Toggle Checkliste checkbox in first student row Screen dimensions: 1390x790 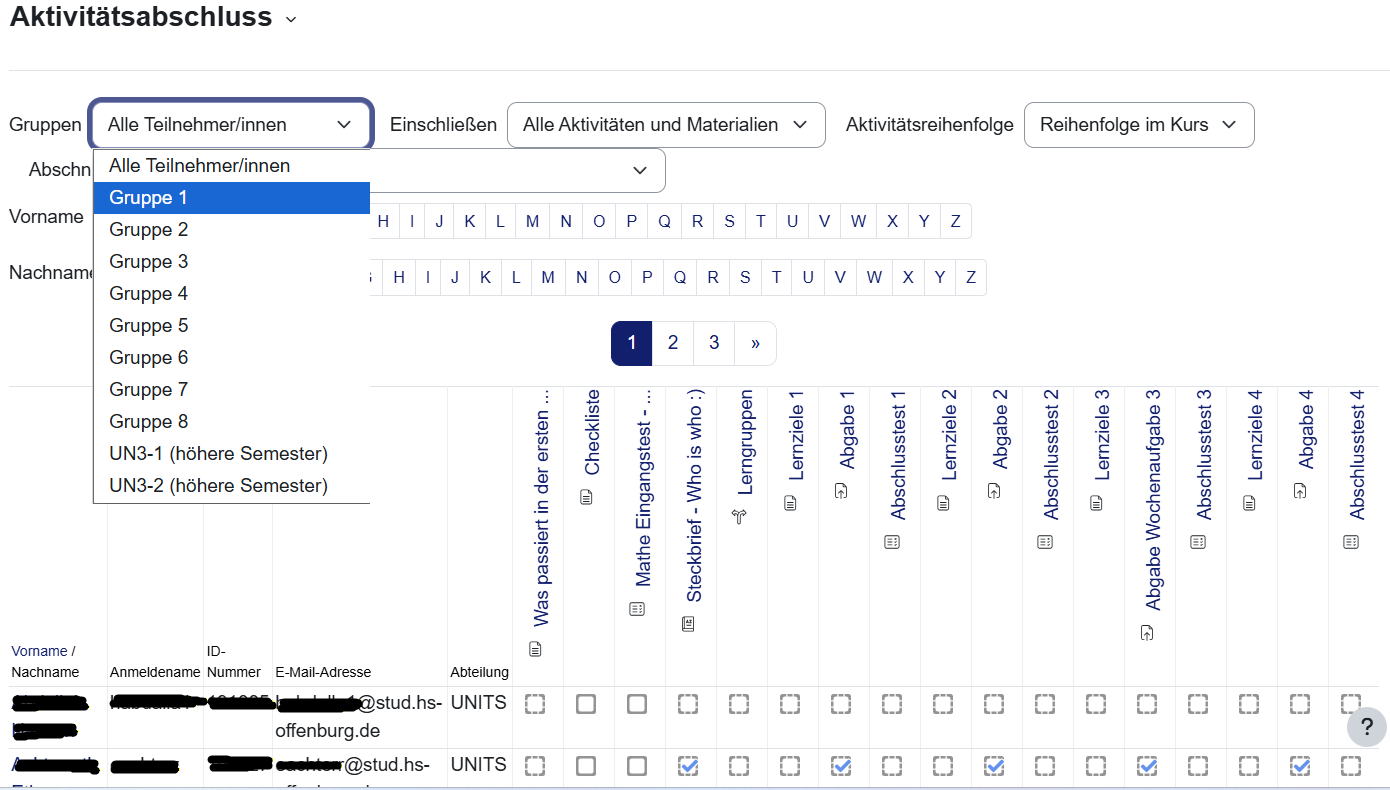click(x=586, y=704)
